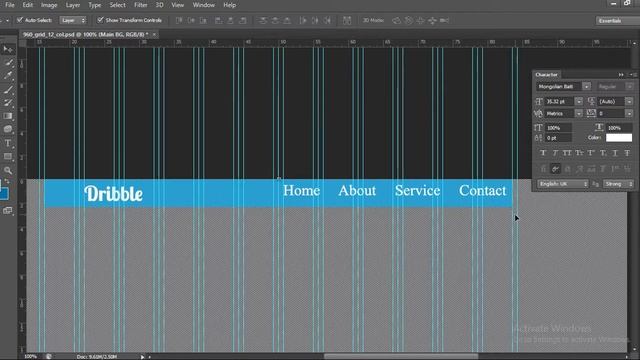Open the Strong anti-aliasing dropdown
Screen dimensions: 640x360
tap(618, 184)
